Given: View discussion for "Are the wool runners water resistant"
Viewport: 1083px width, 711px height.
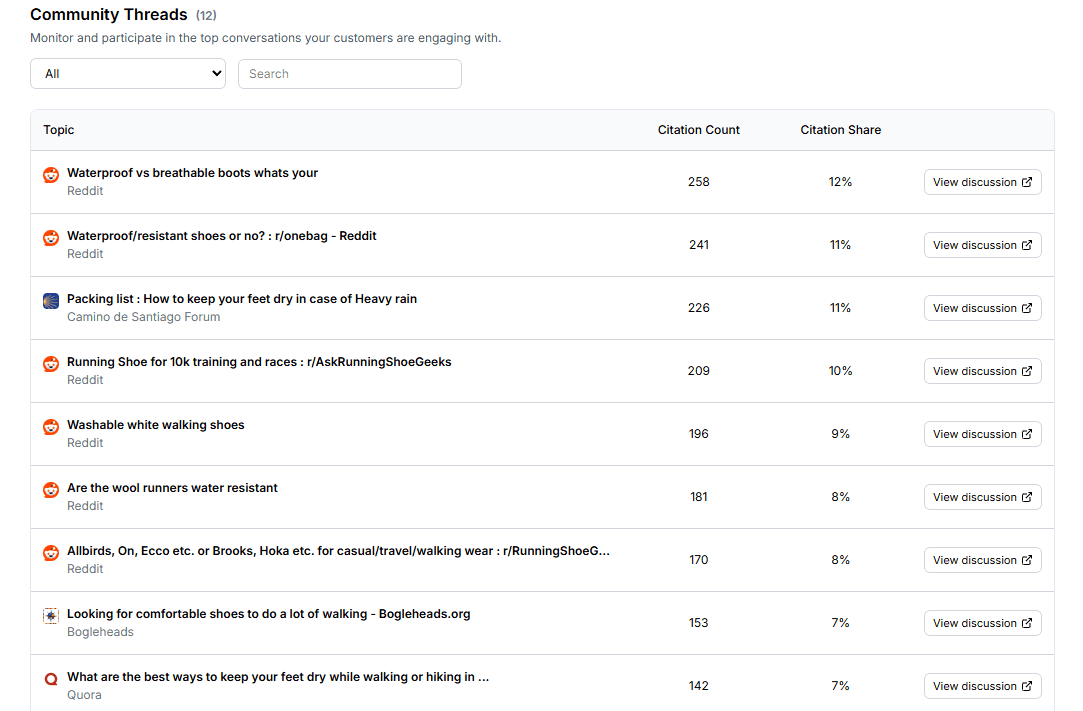Looking at the screenshot, I should 982,497.
